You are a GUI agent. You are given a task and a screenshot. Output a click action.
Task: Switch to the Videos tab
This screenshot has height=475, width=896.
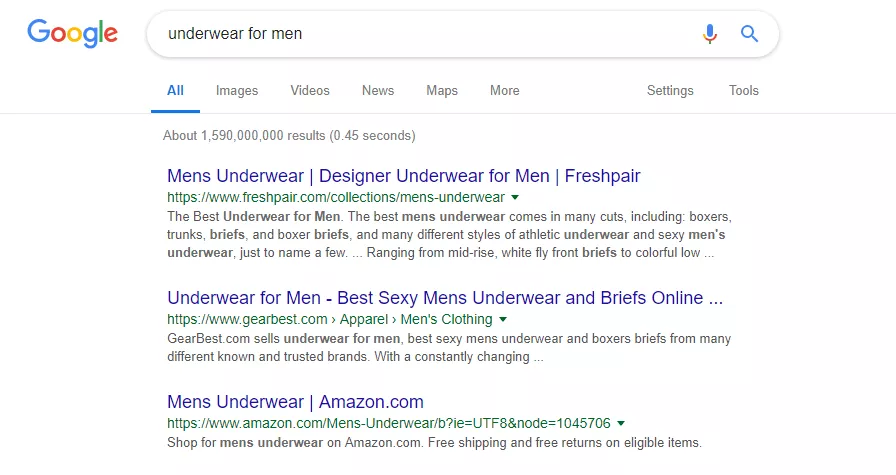coord(310,90)
